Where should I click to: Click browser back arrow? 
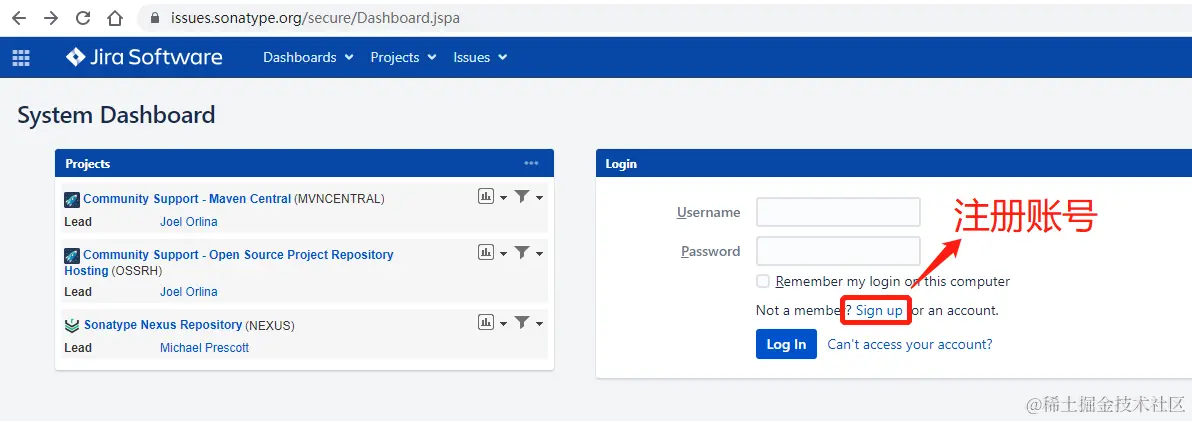coord(19,18)
